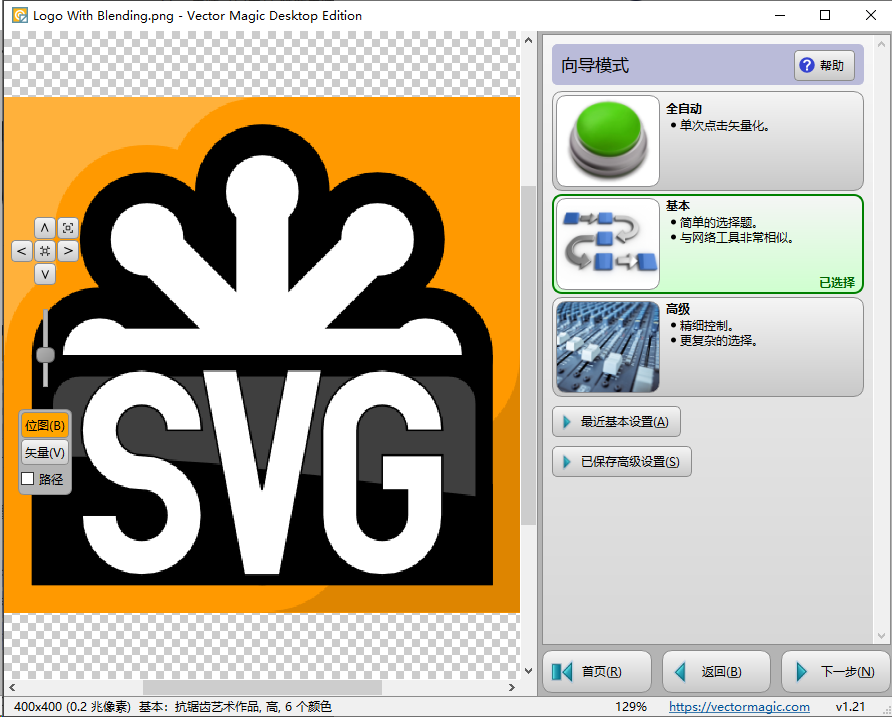Click the image scroll down arrow

[x=528, y=671]
